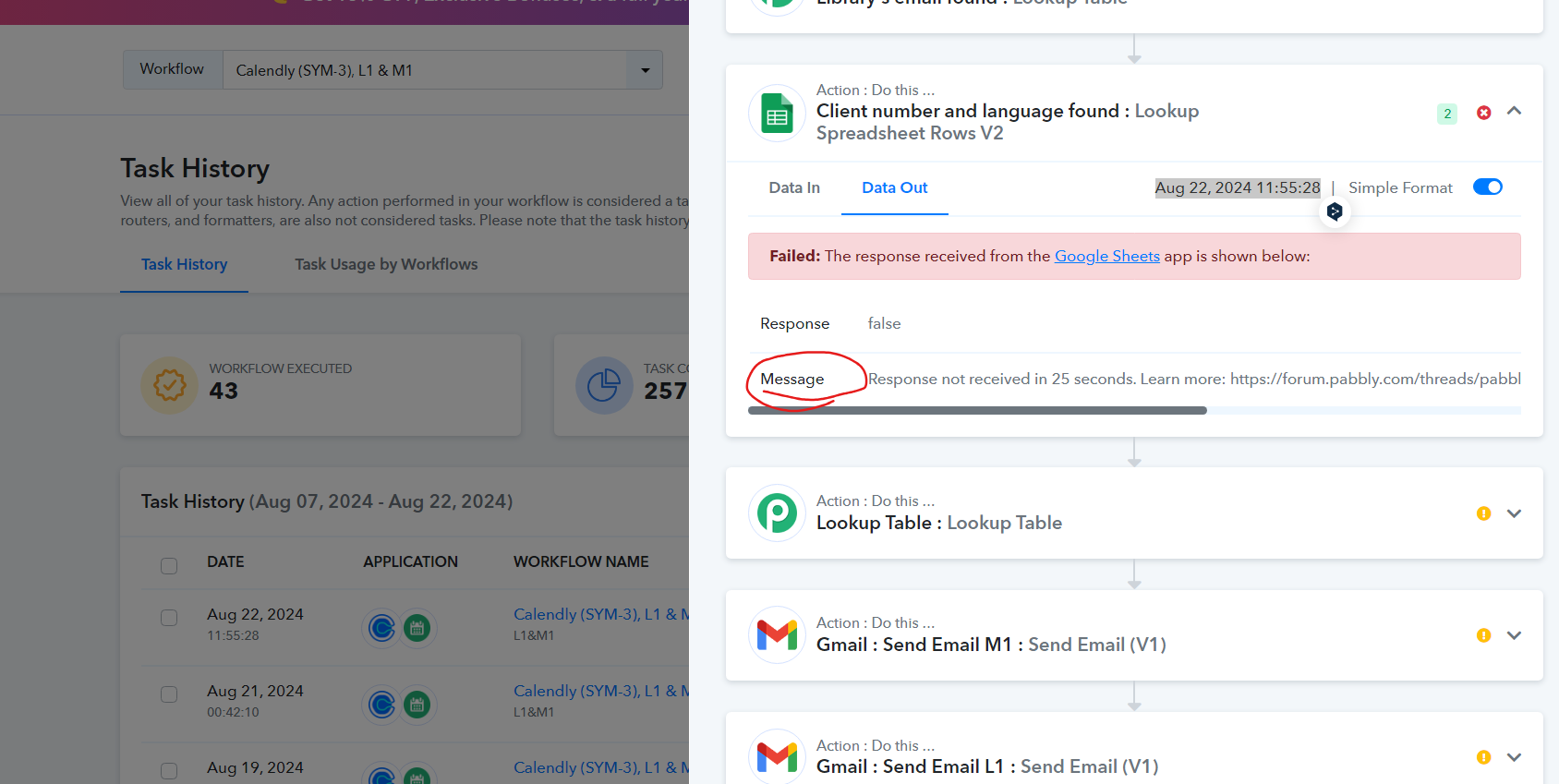Open the Task Usage by Workflows tab
The width and height of the screenshot is (1559, 784).
(386, 264)
